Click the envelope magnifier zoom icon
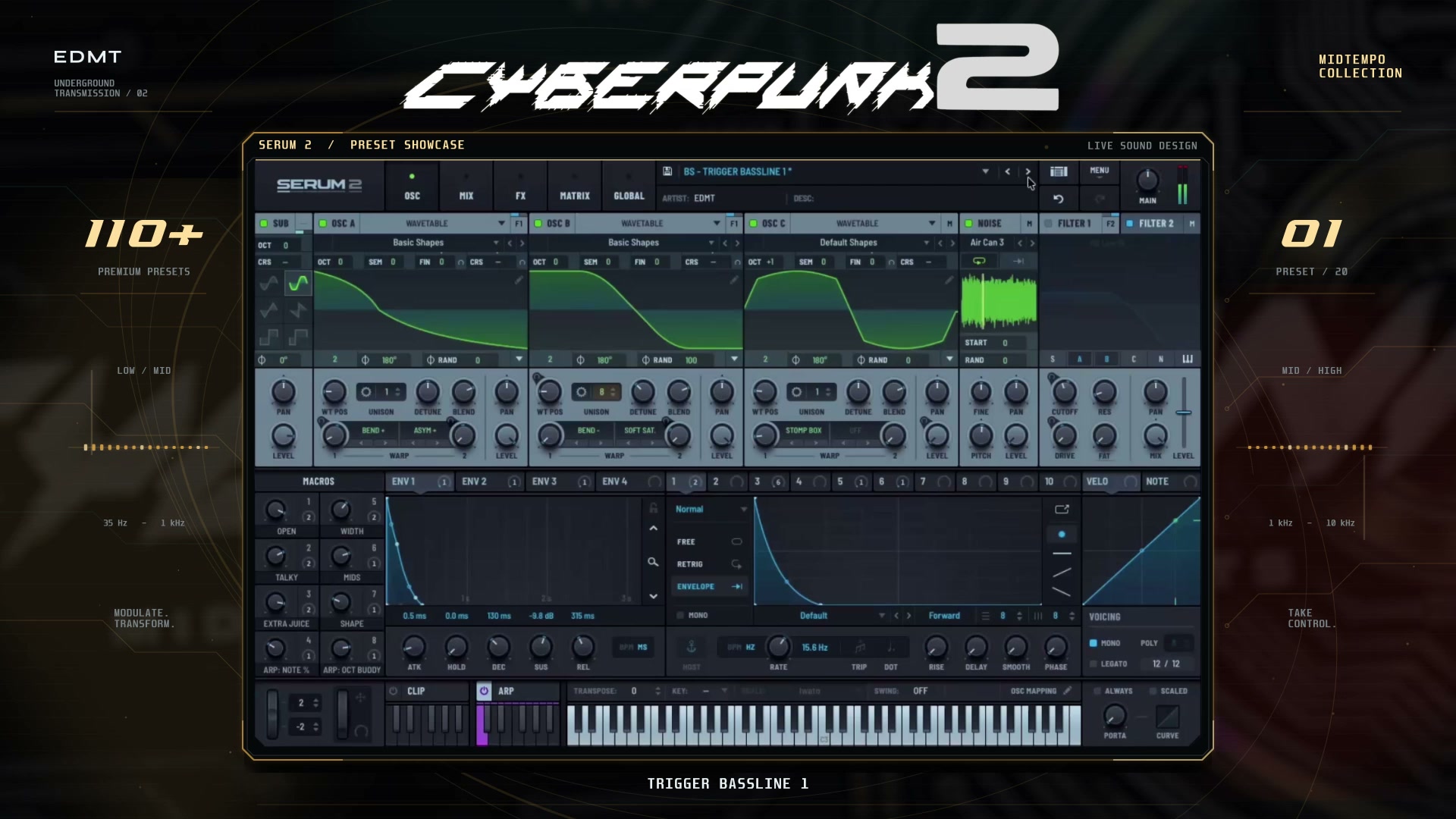1456x819 pixels. point(653,562)
